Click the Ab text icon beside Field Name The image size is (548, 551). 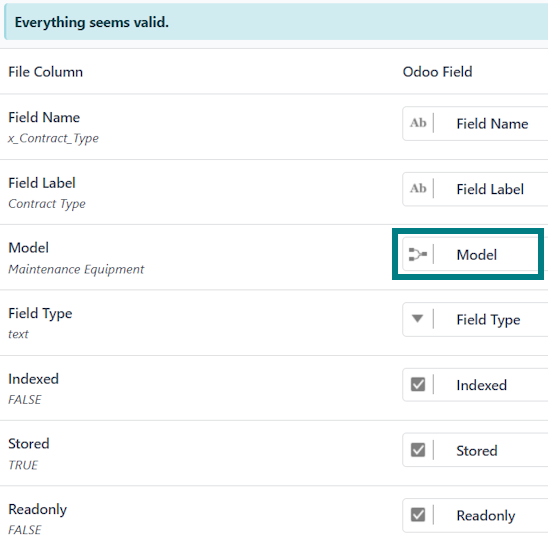pyautogui.click(x=418, y=123)
